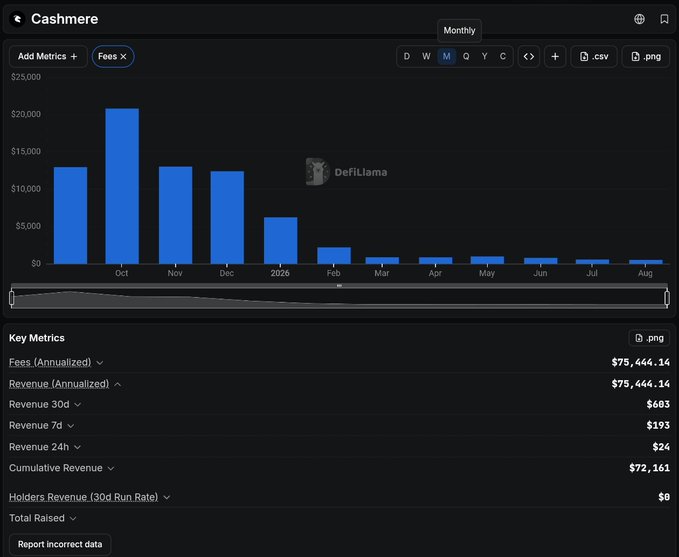Click the Feb fees bar

pos(334,256)
